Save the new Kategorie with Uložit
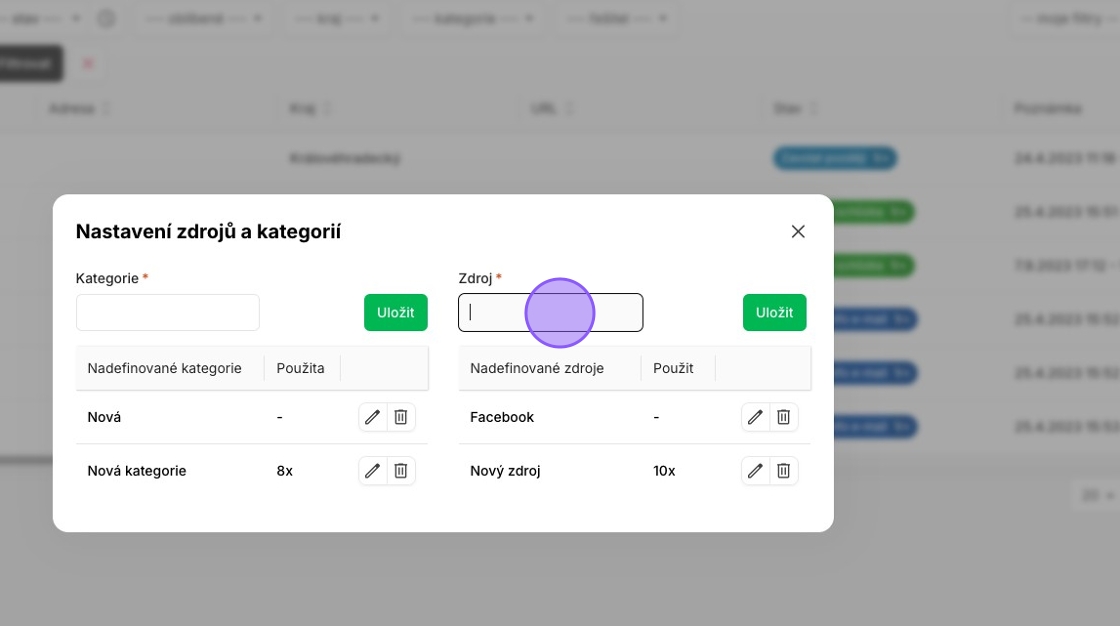 [396, 312]
